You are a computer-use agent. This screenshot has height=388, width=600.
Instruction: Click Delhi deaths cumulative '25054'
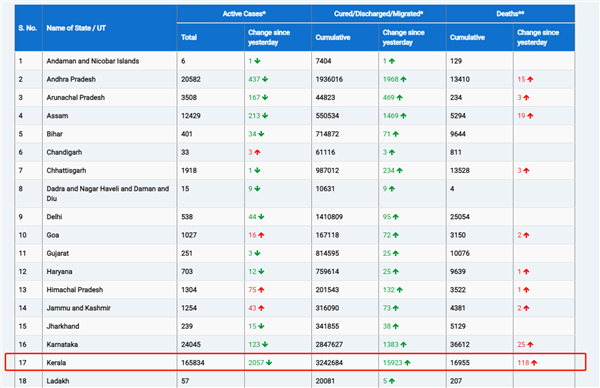(460, 217)
